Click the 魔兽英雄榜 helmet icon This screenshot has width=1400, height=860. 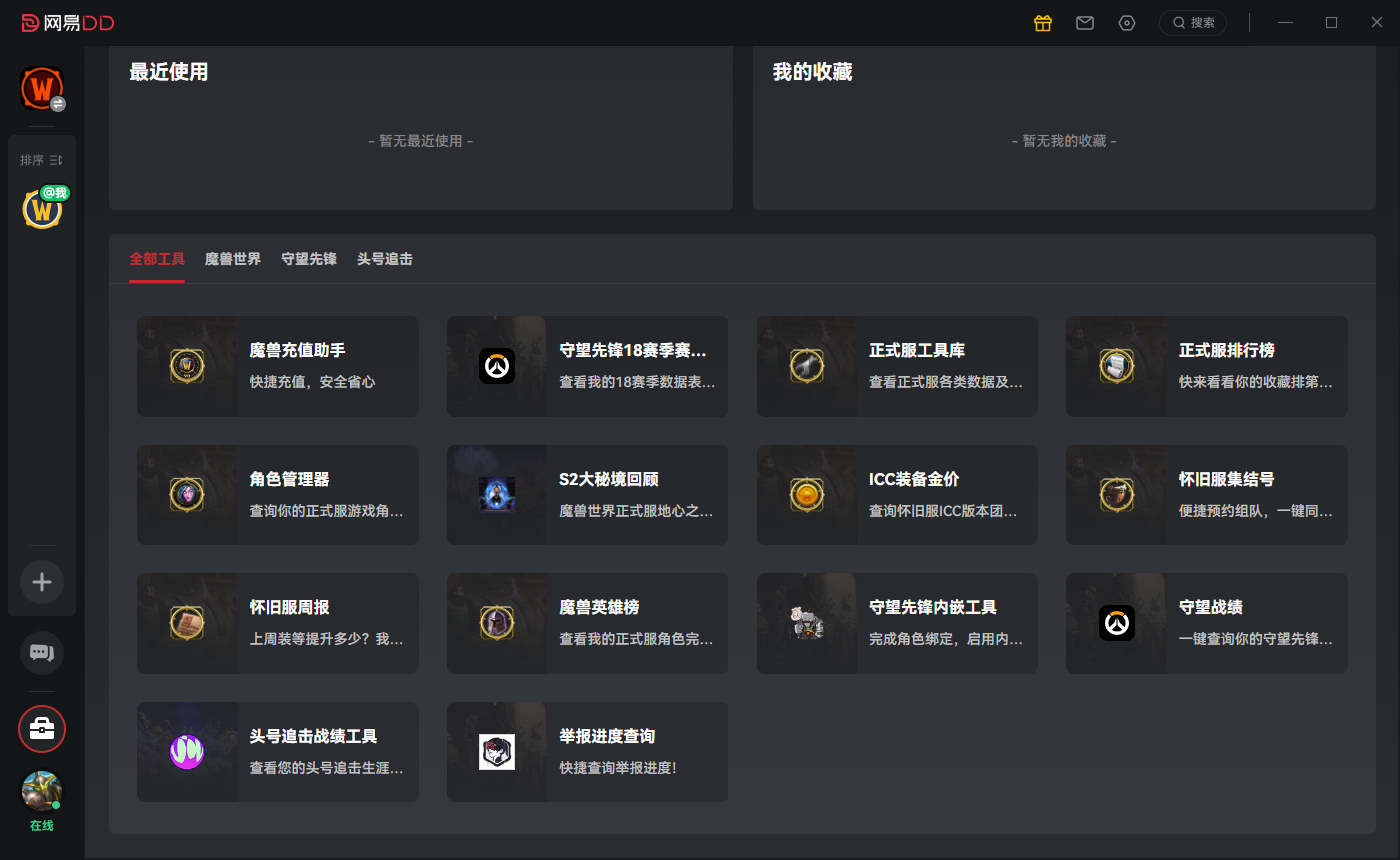coord(497,623)
